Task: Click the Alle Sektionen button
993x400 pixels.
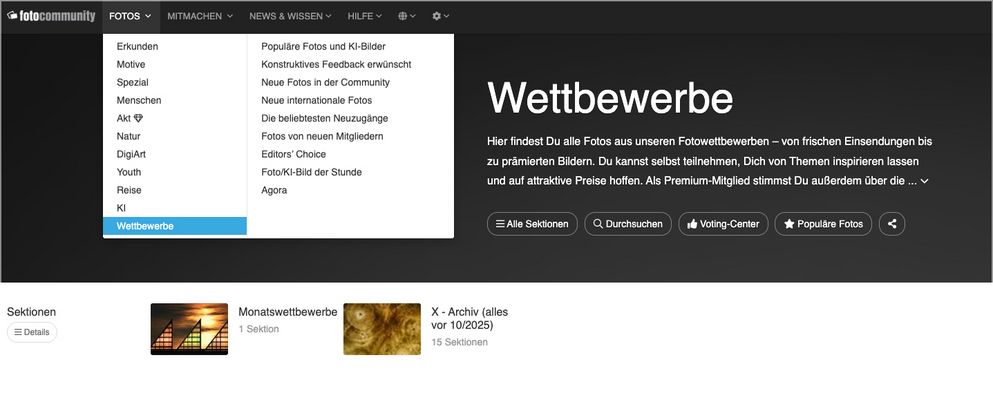Action: 532,223
